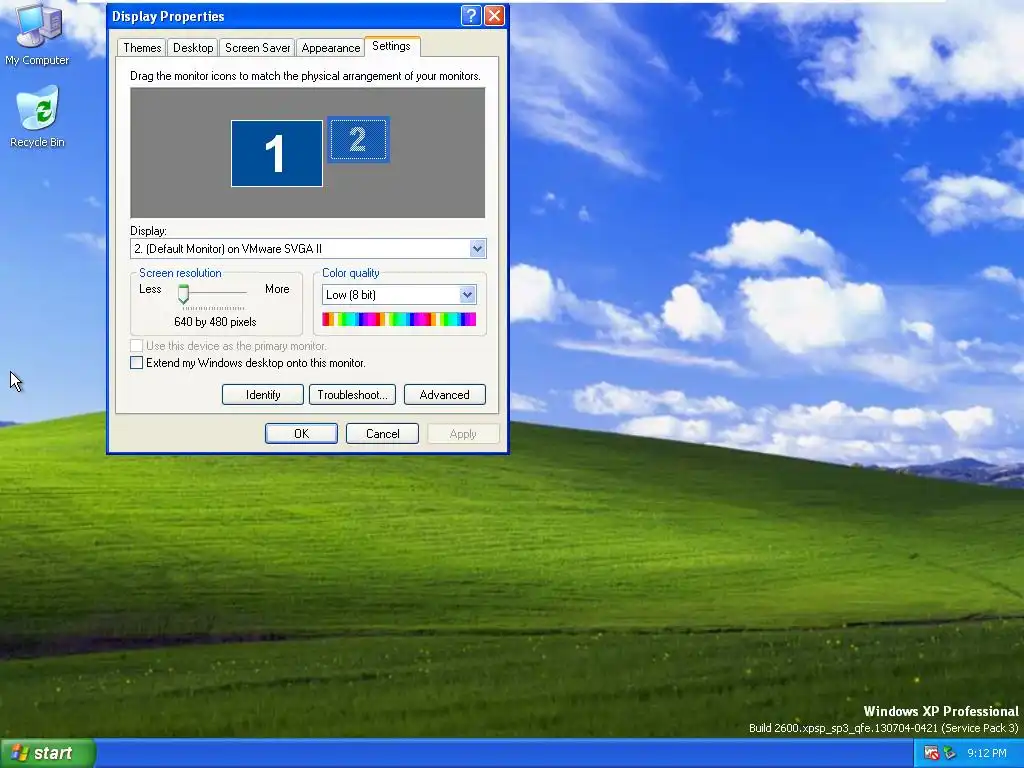Select the Recycle Bin desktop icon

tap(37, 116)
